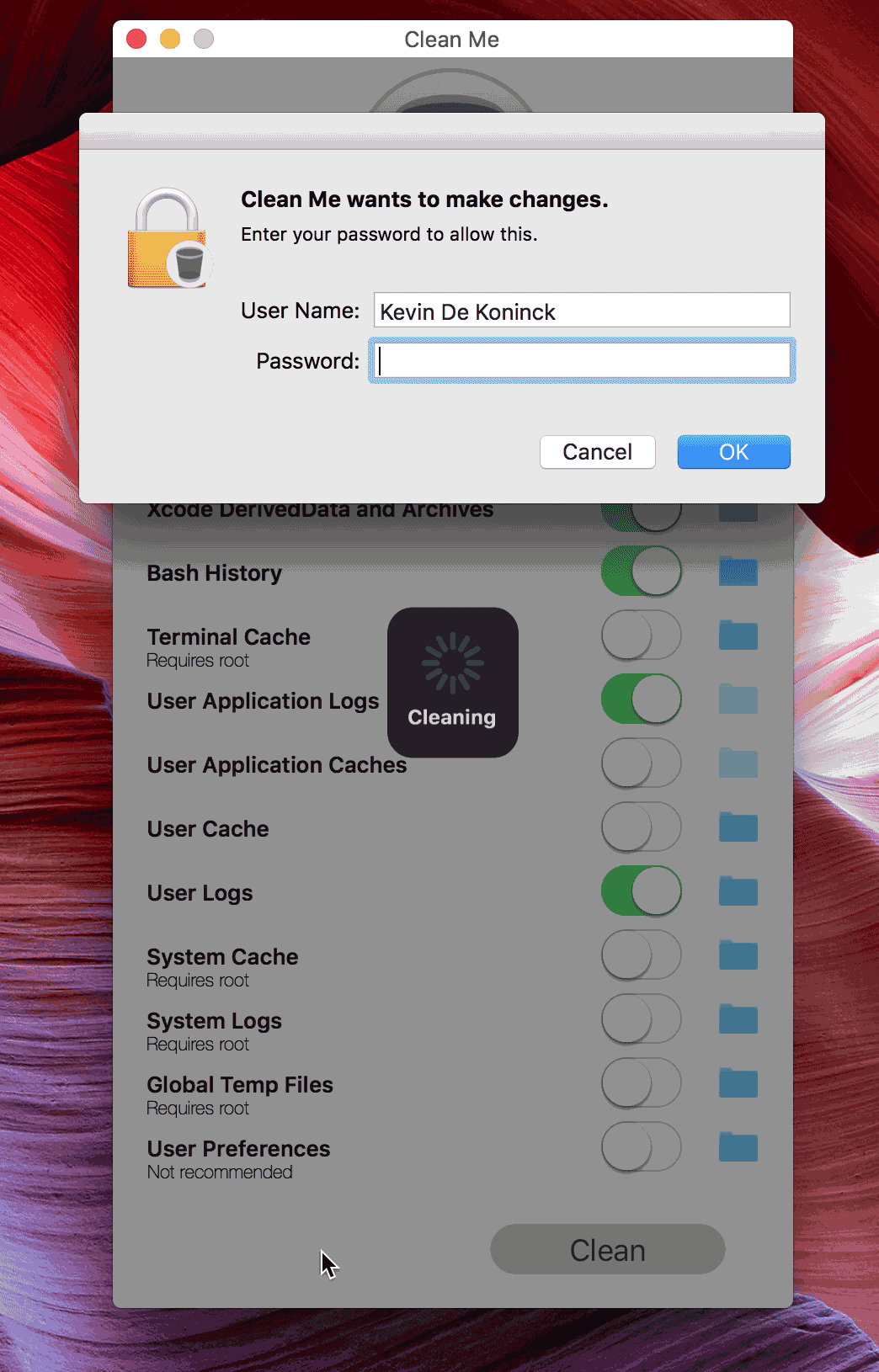Toggle the Terminal Cache switch
The height and width of the screenshot is (1372, 879).
click(641, 635)
